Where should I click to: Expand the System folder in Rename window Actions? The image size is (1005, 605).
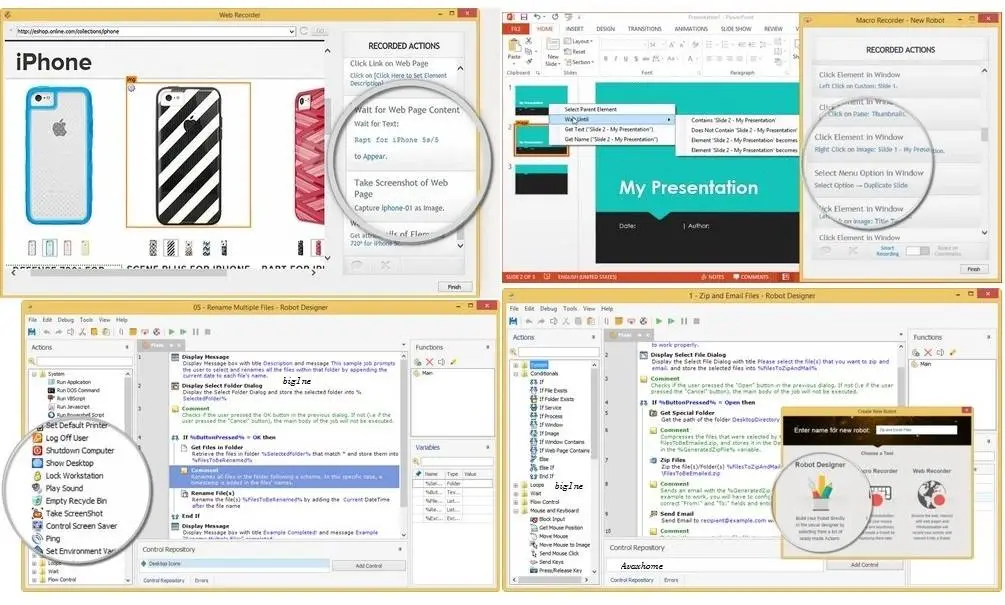(x=34, y=374)
